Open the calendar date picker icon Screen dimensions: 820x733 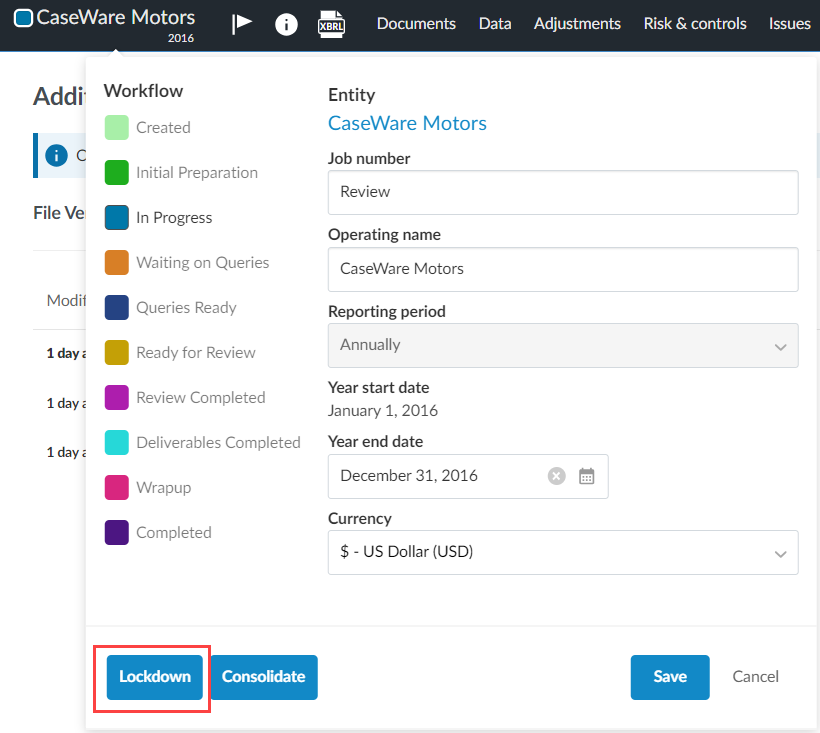(x=587, y=476)
